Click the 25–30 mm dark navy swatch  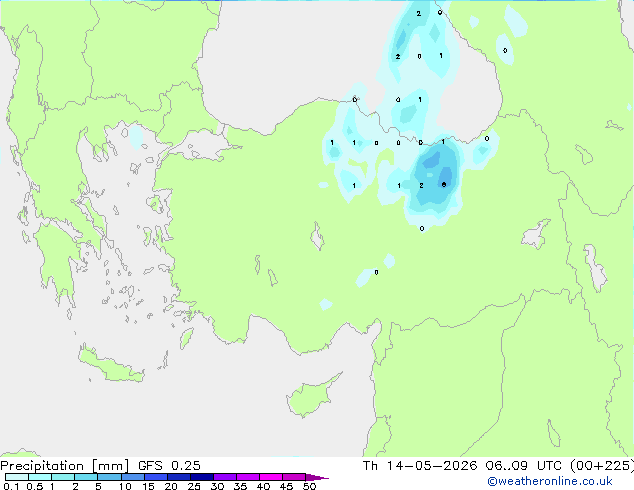pyautogui.click(x=202, y=477)
